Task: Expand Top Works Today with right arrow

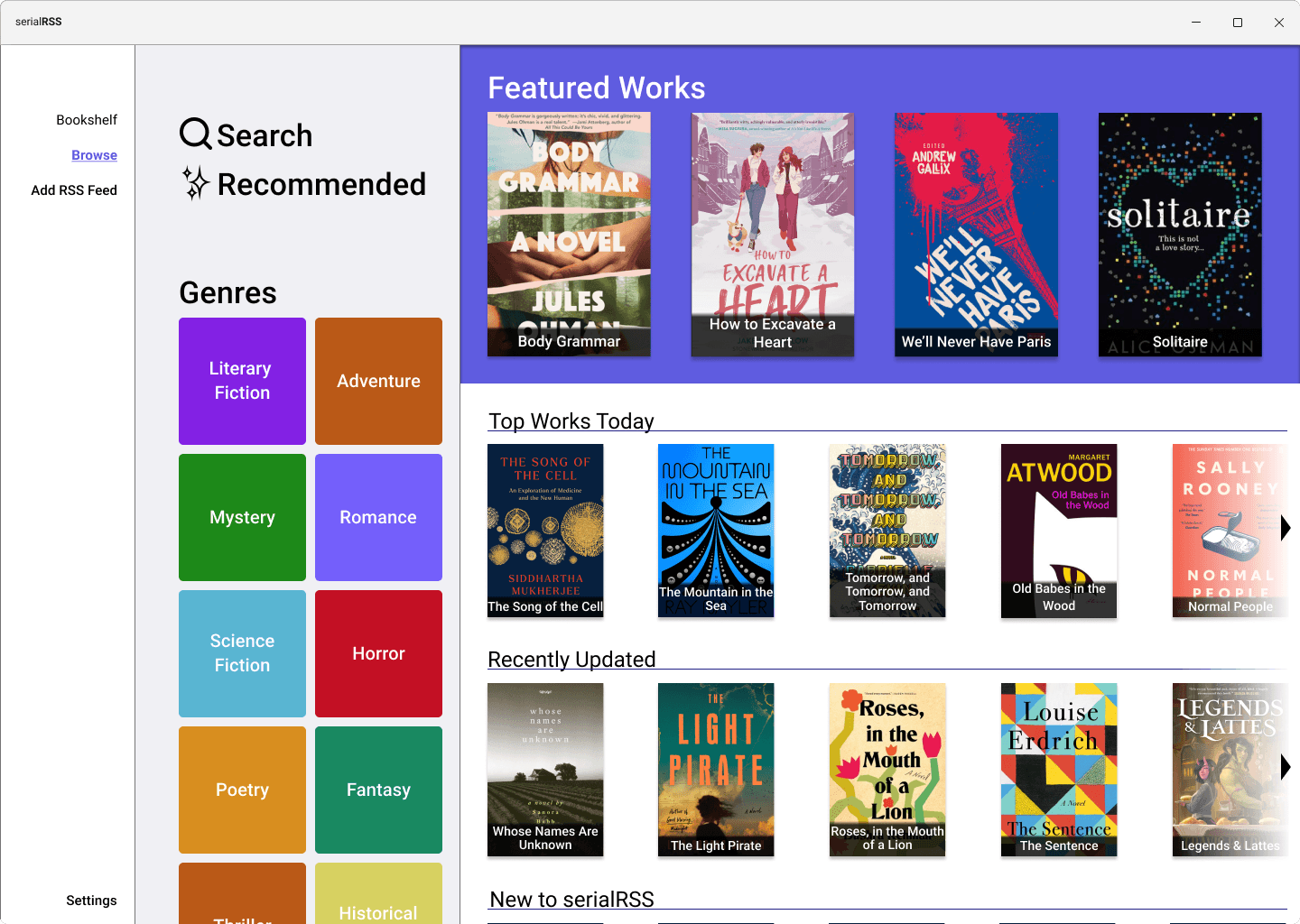Action: coord(1286,528)
